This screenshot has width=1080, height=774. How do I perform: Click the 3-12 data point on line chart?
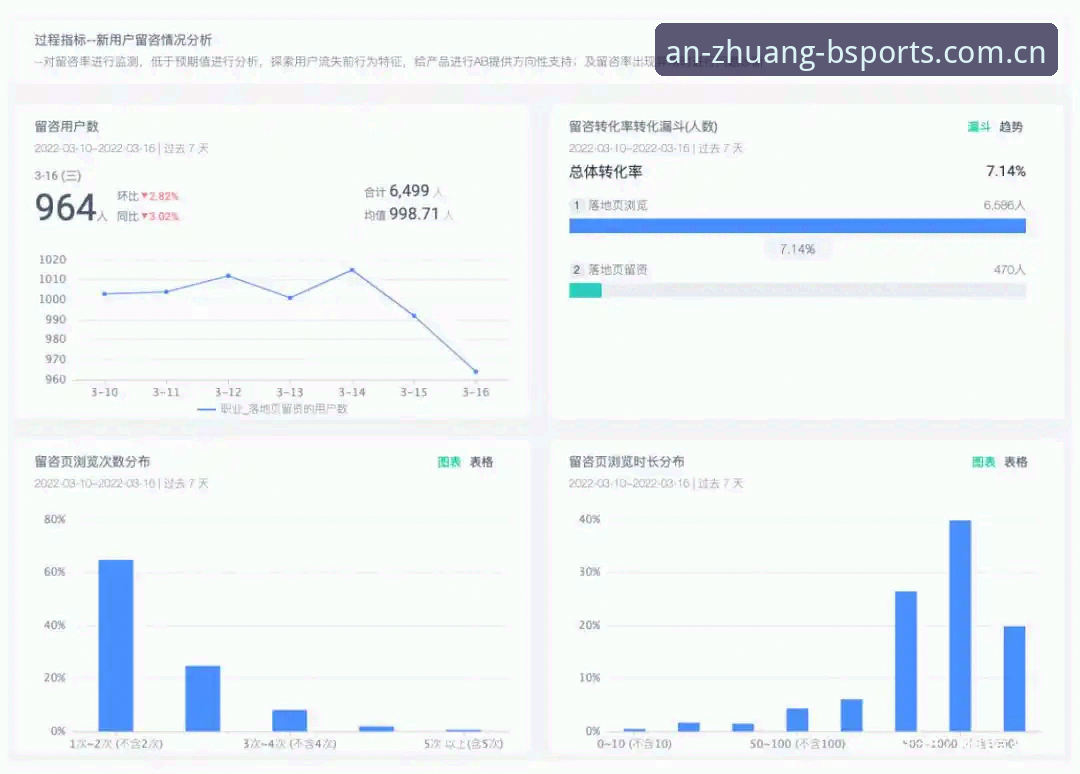(x=228, y=276)
